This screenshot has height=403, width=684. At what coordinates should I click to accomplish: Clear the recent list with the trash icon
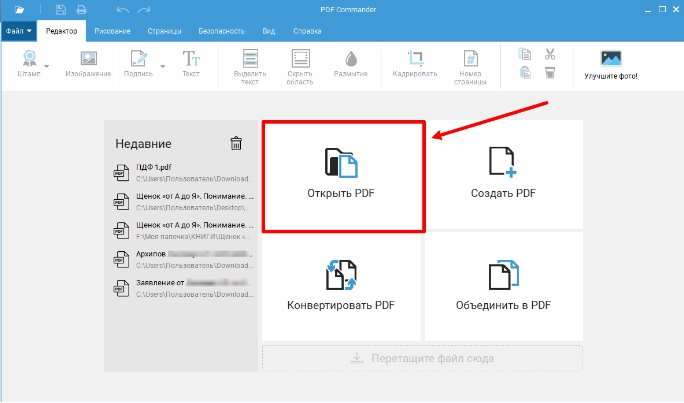coord(236,143)
